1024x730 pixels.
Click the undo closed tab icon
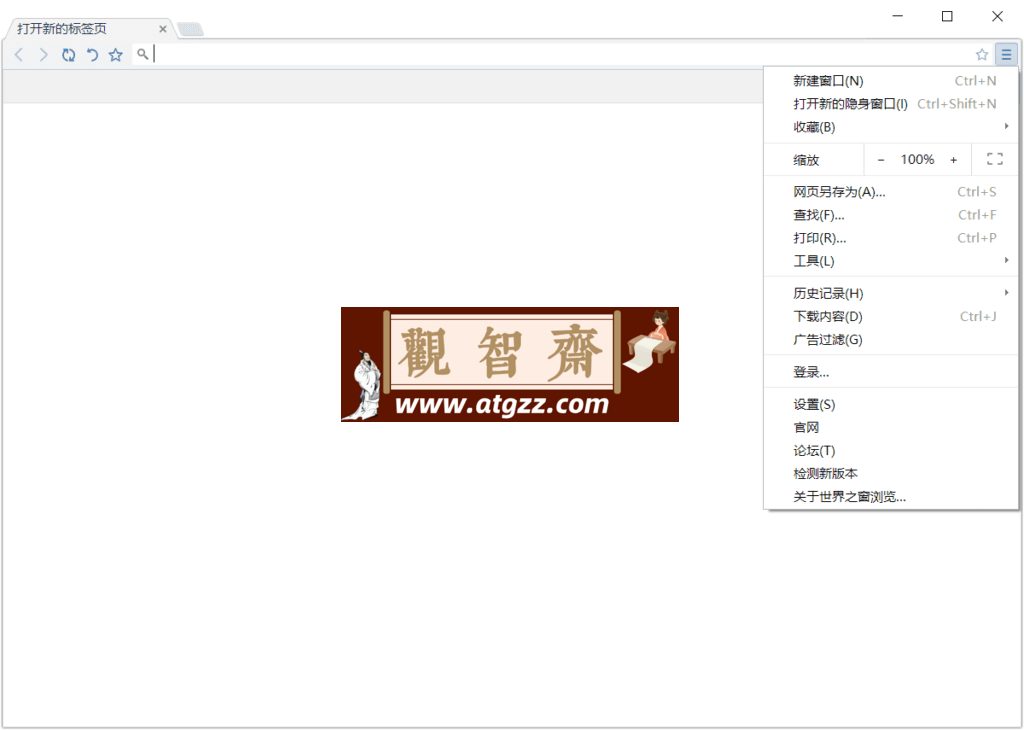[x=93, y=55]
